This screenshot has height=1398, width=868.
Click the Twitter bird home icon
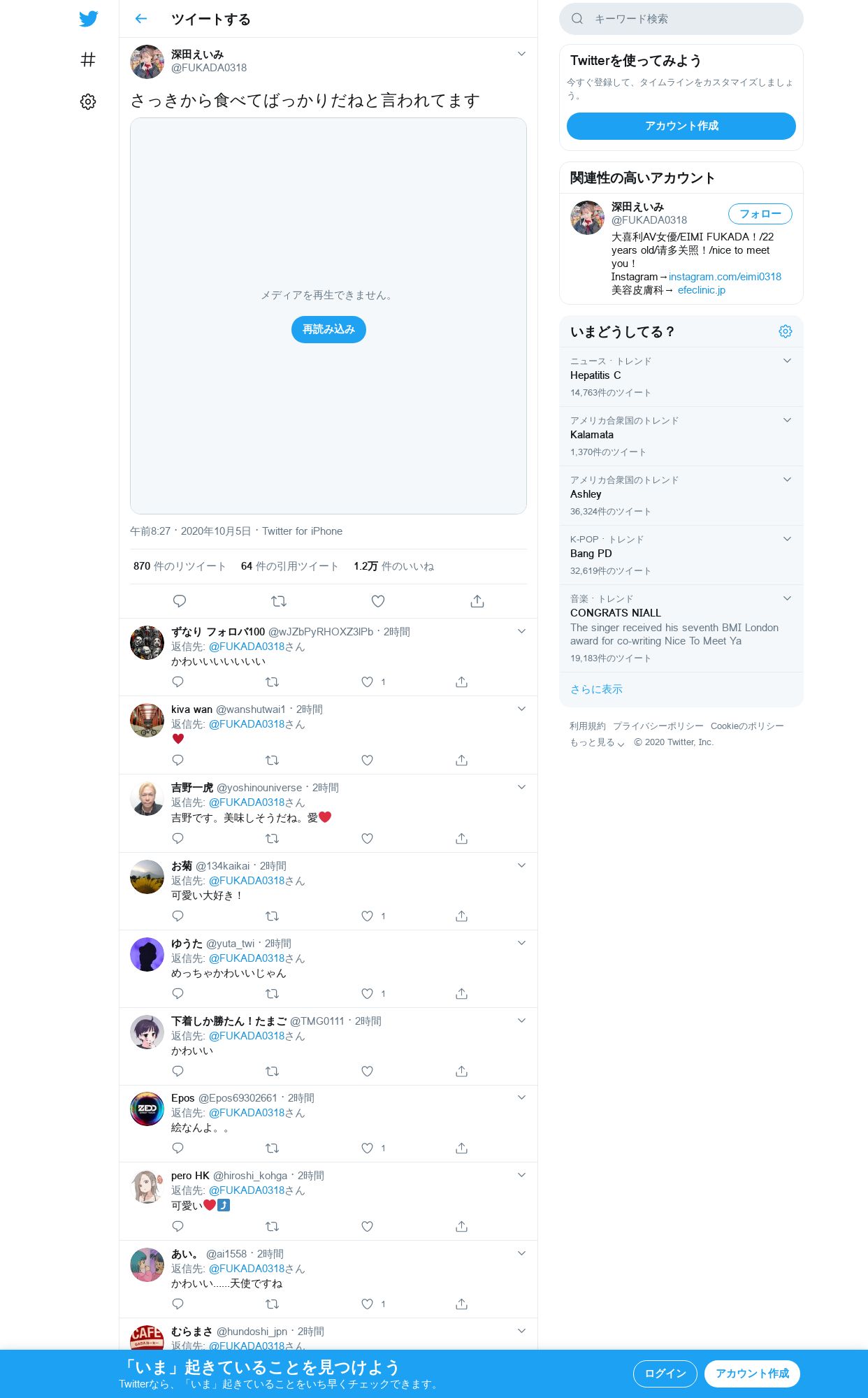coord(88,19)
